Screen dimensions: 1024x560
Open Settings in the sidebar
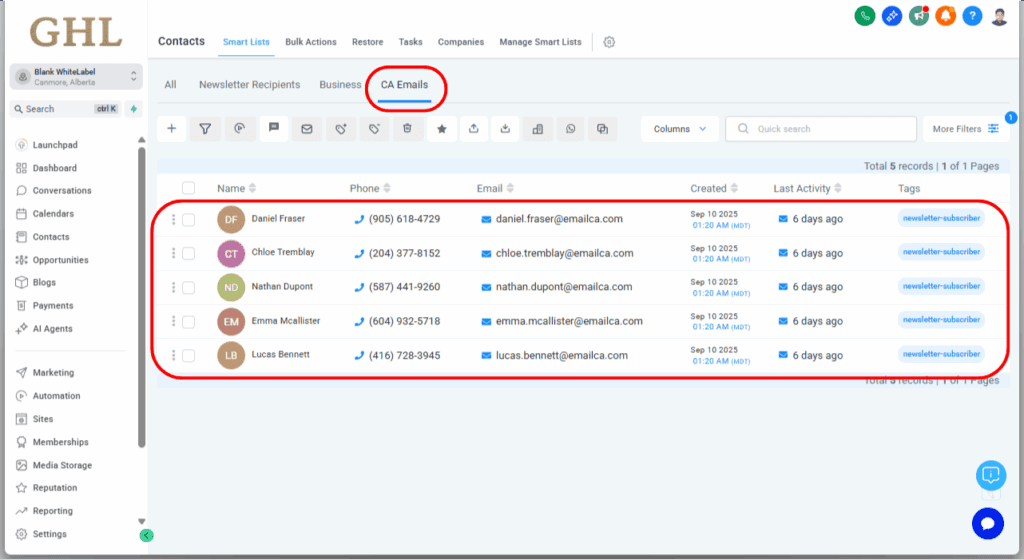[50, 534]
